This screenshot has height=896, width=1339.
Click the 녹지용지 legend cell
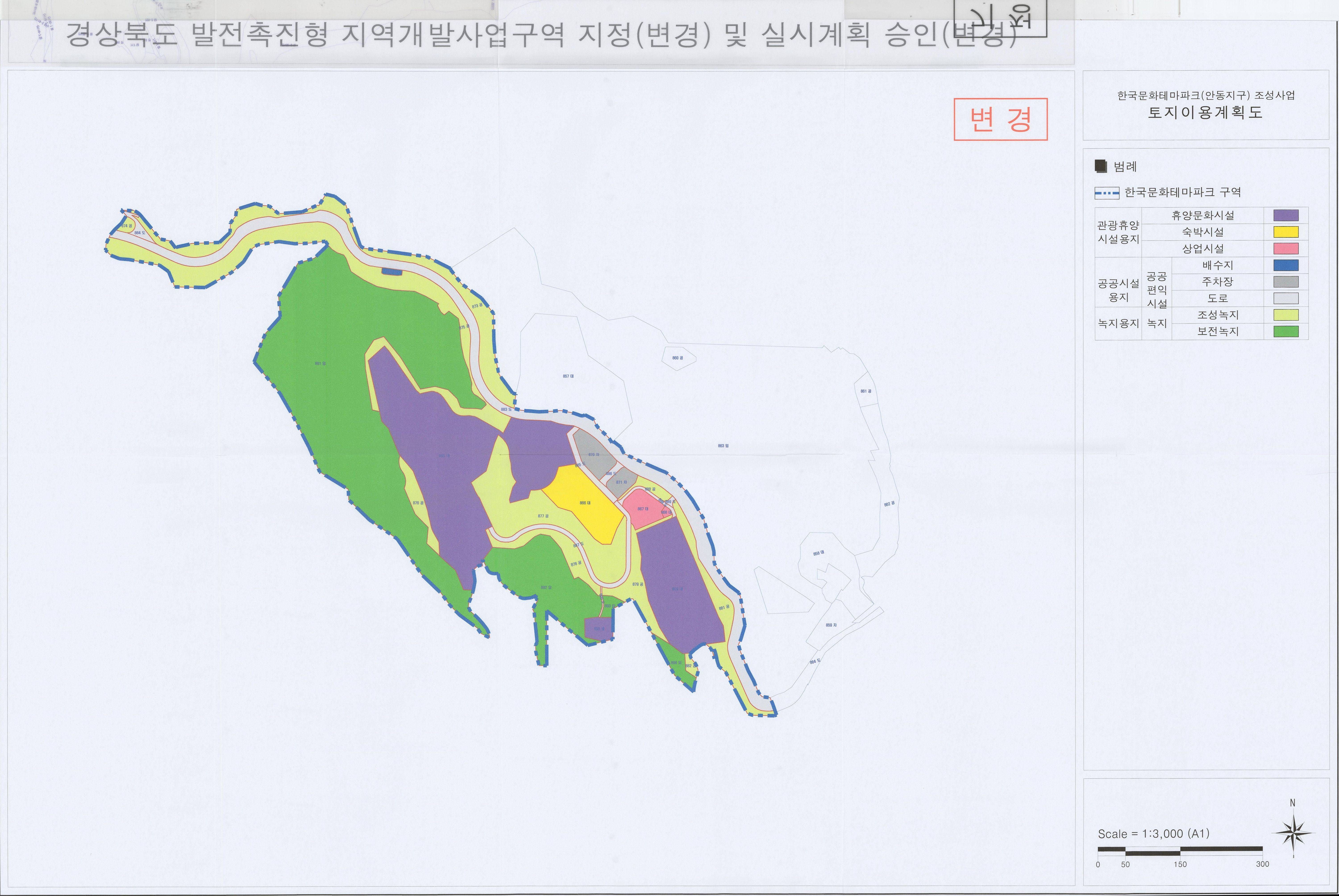pos(1119,324)
